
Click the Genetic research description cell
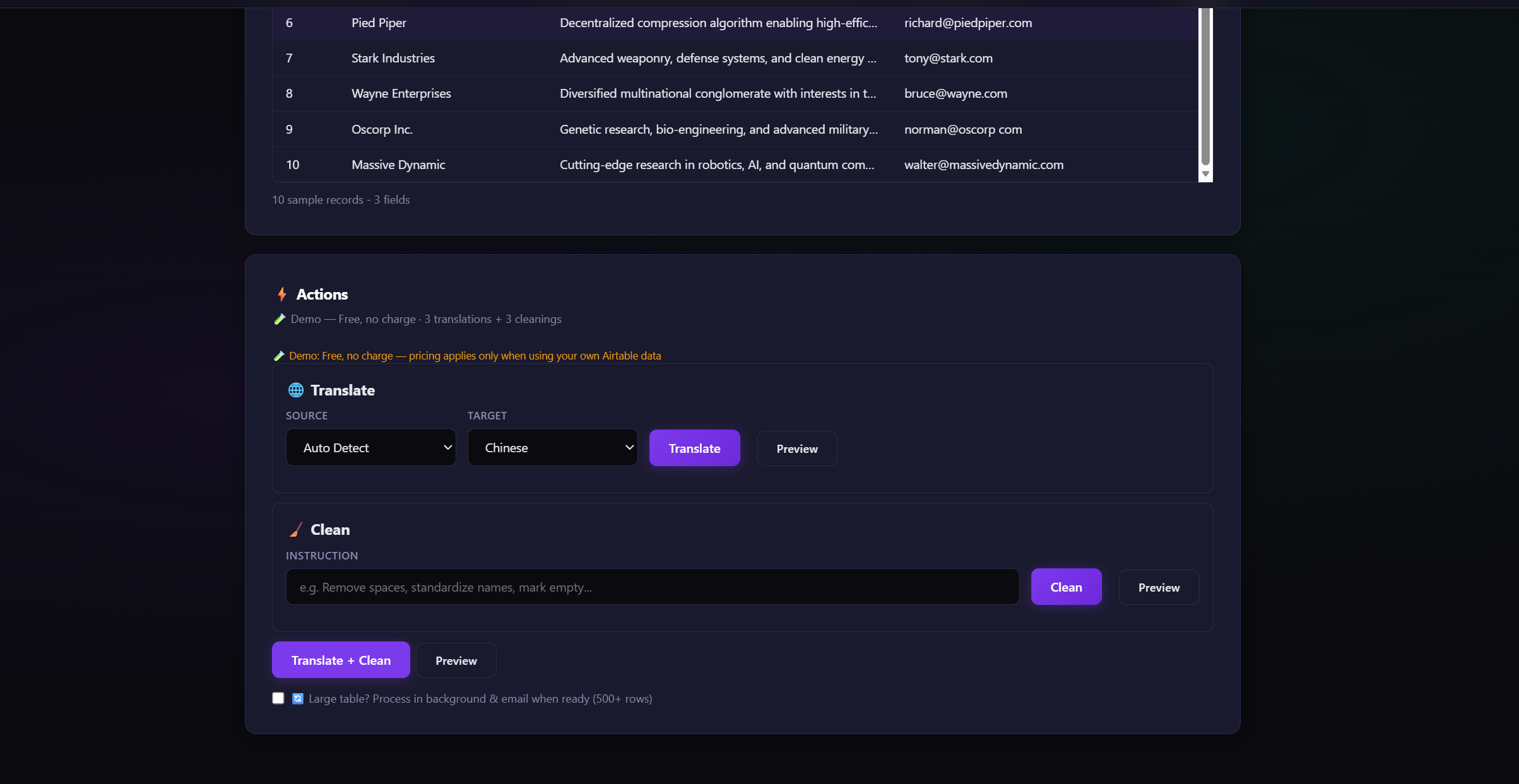coord(718,129)
